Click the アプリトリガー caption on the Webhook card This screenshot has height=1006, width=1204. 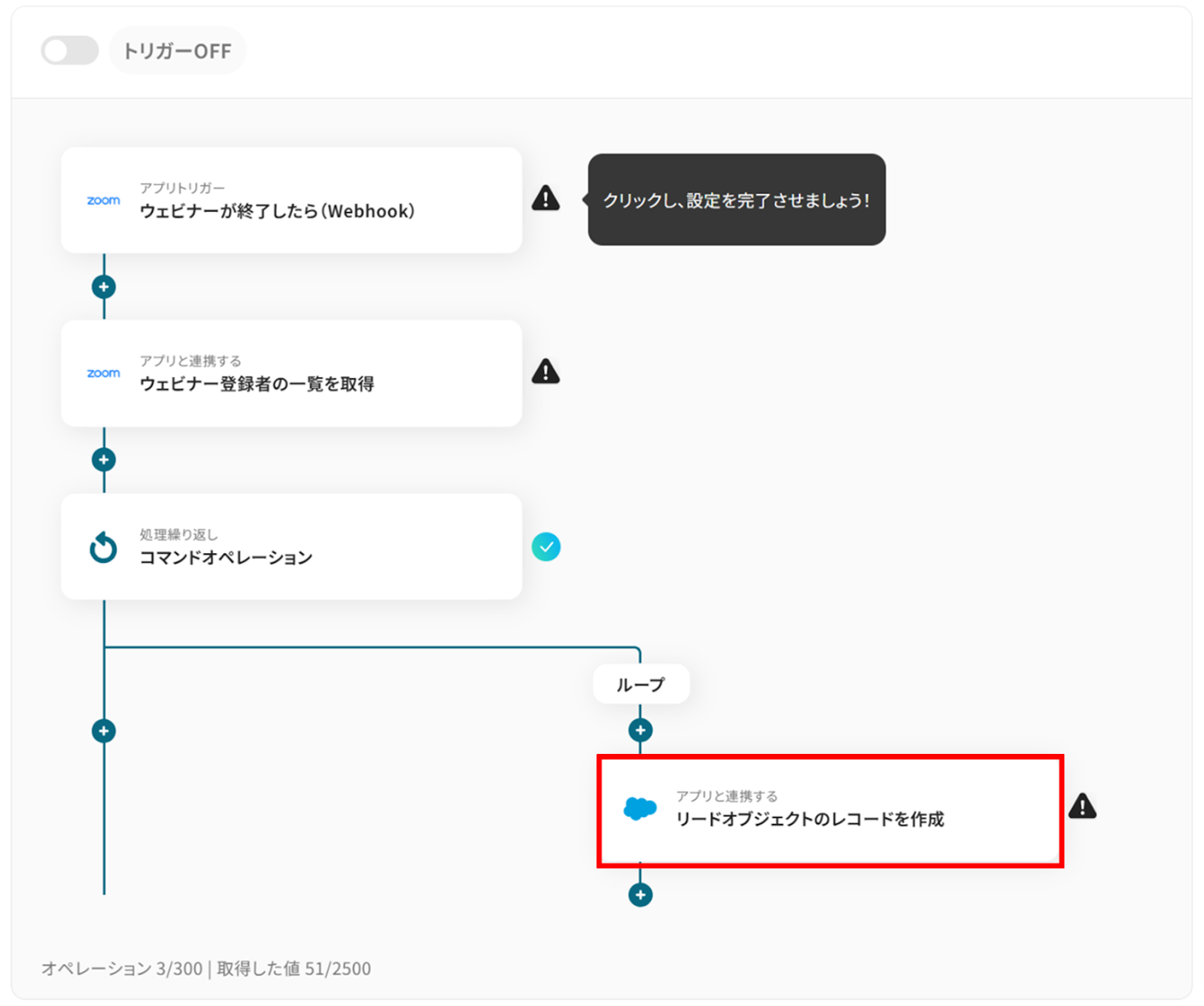[182, 188]
